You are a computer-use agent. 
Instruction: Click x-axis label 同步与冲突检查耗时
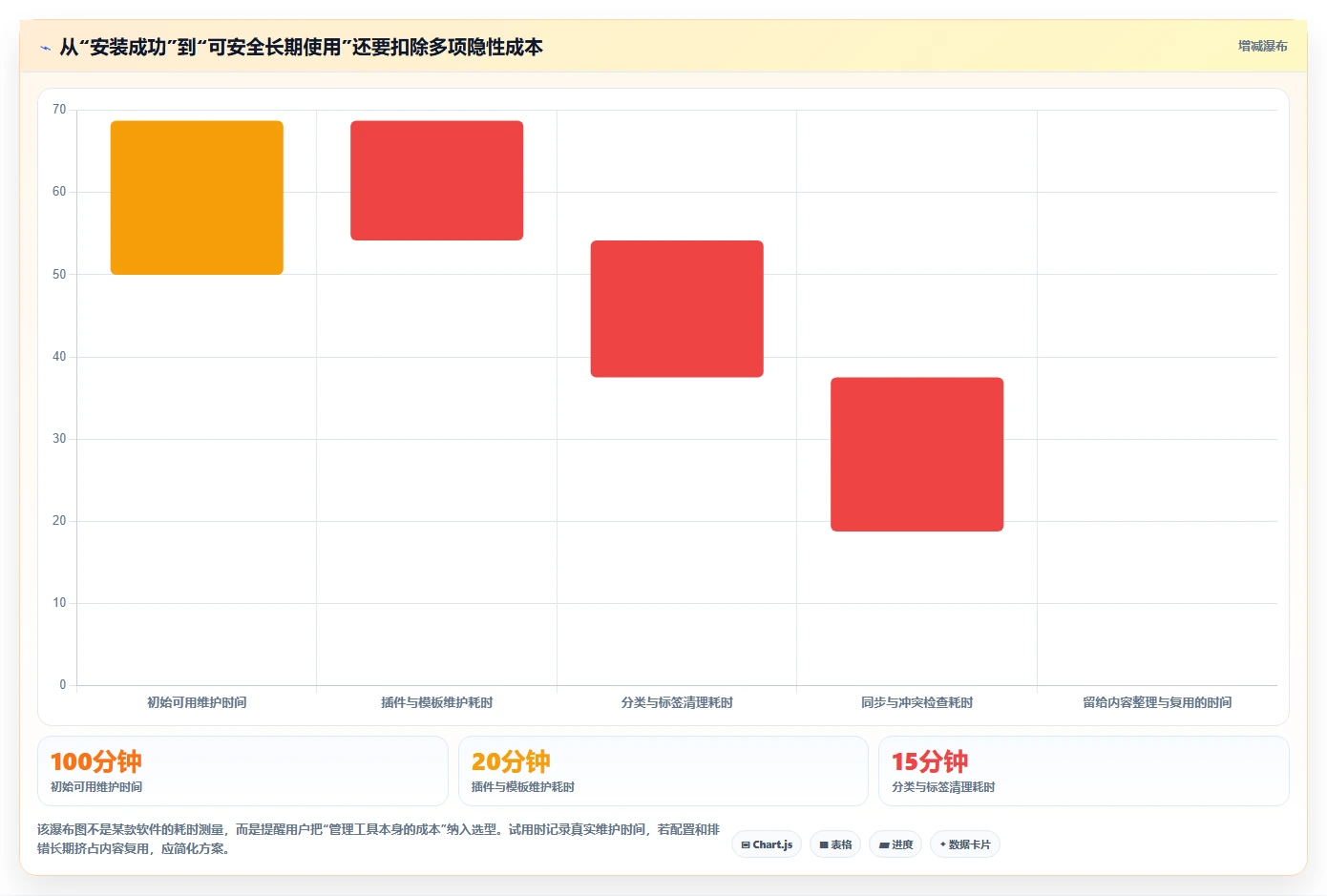pos(917,702)
